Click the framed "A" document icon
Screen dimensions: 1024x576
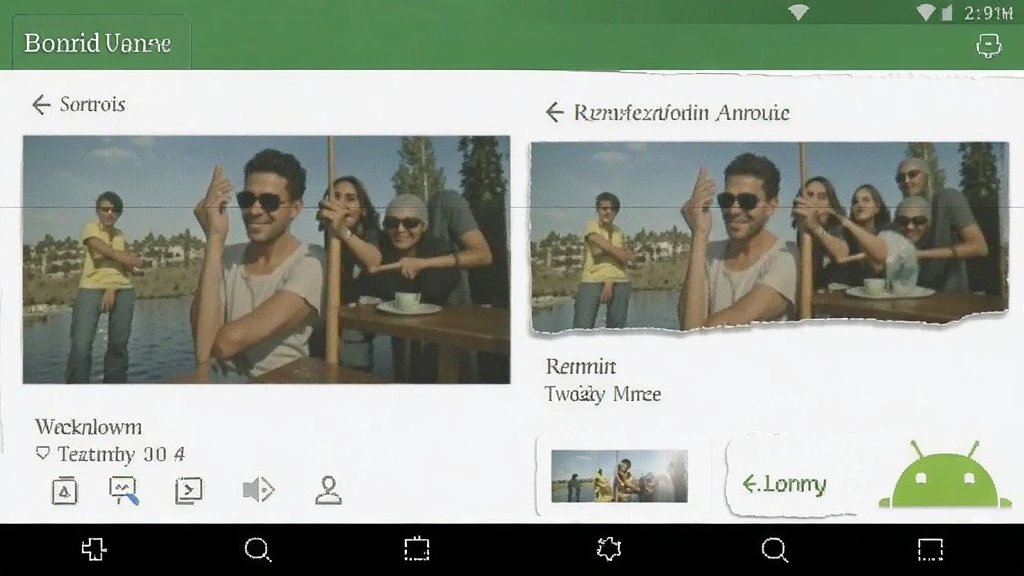click(x=65, y=490)
